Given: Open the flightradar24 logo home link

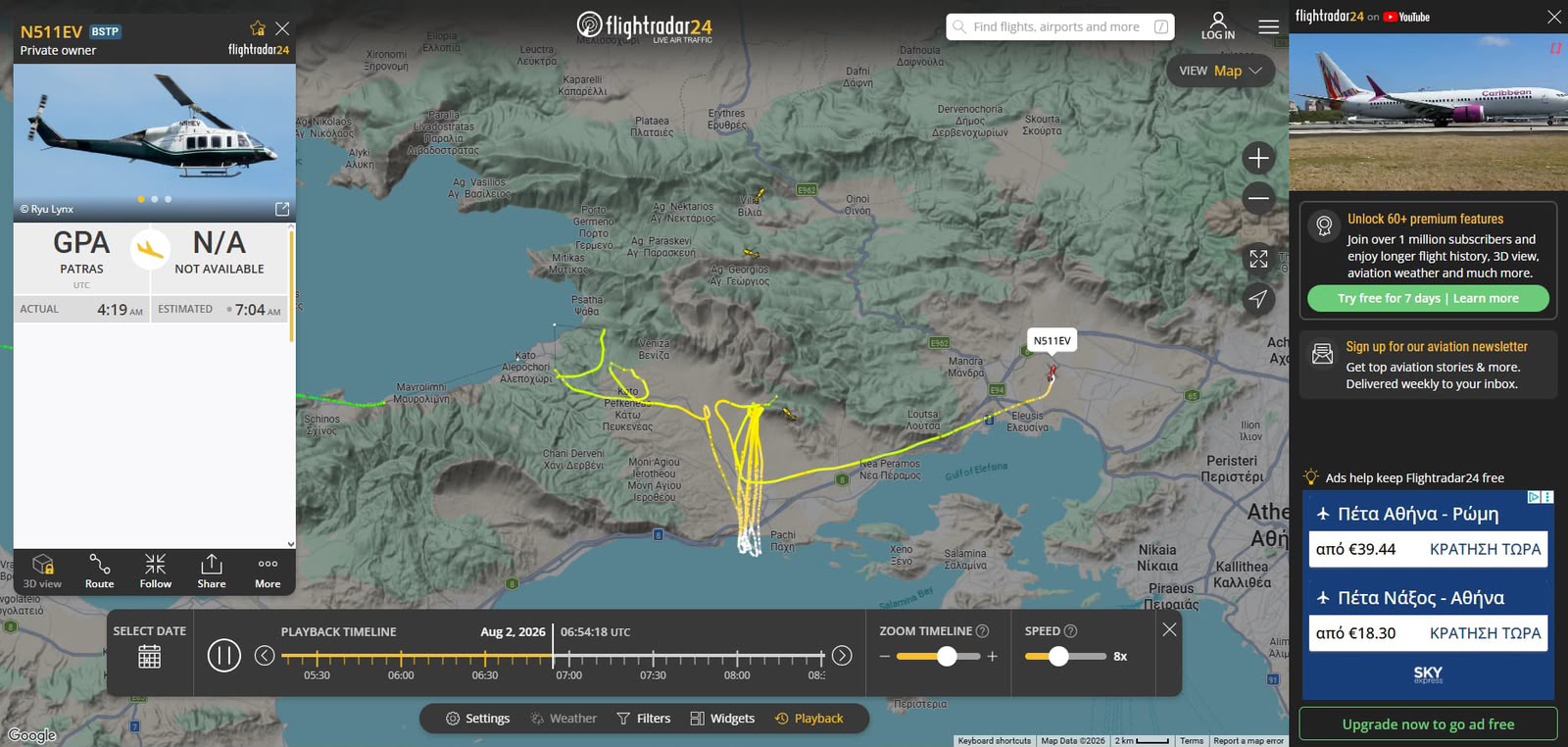Looking at the screenshot, I should 644,26.
